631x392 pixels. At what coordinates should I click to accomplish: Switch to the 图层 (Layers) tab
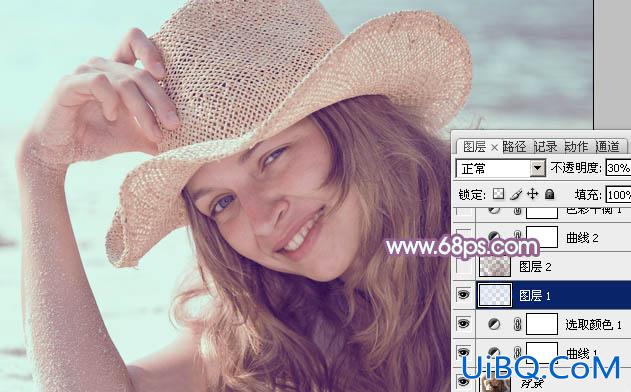[x=474, y=146]
